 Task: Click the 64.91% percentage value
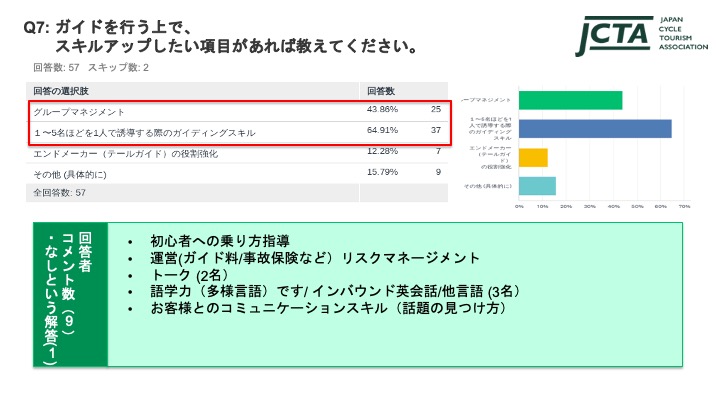pos(382,131)
